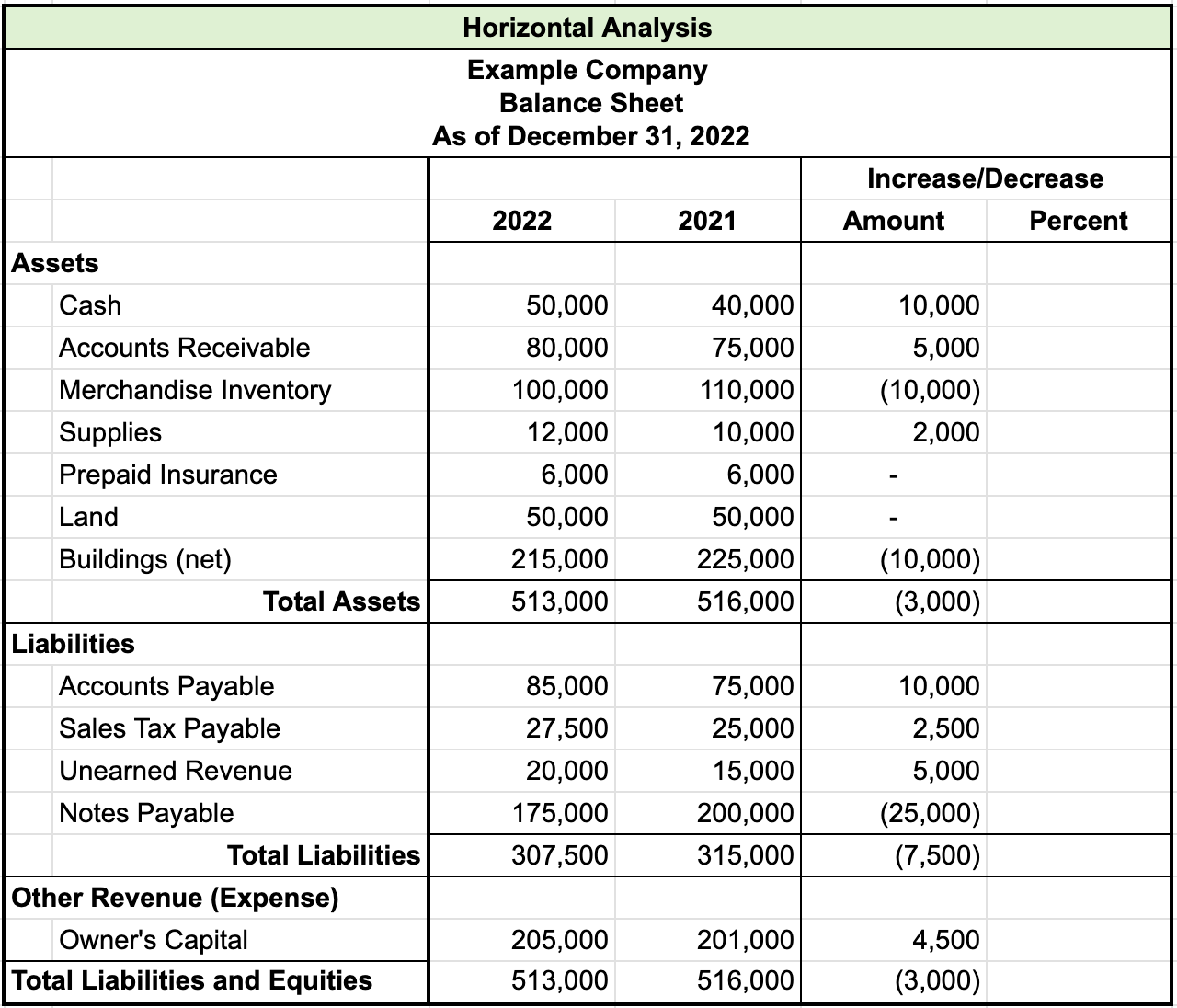Click the Amount column header
The height and width of the screenshot is (1008, 1177).
click(894, 221)
